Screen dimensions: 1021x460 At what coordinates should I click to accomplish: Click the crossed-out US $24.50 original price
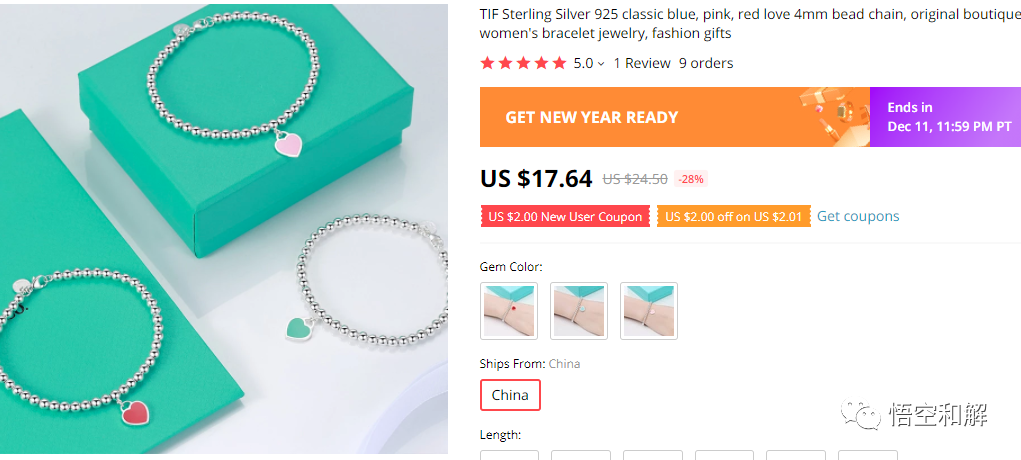[x=635, y=179]
